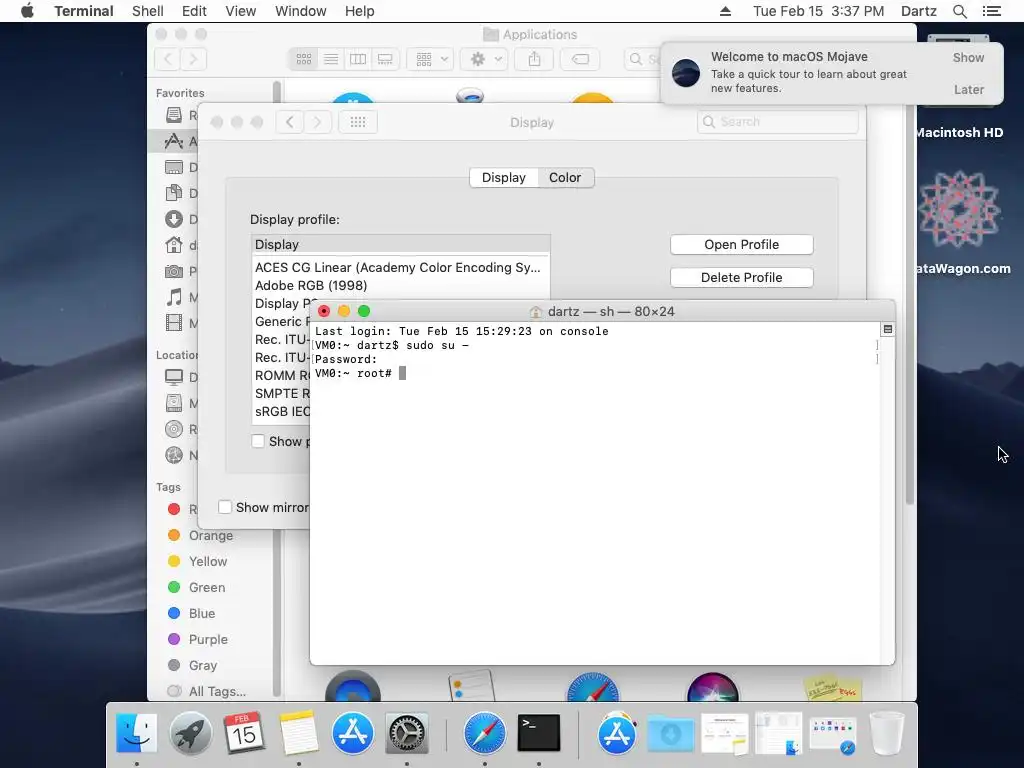Open the Shell menu
Screen dimensions: 1024x768
(x=148, y=11)
